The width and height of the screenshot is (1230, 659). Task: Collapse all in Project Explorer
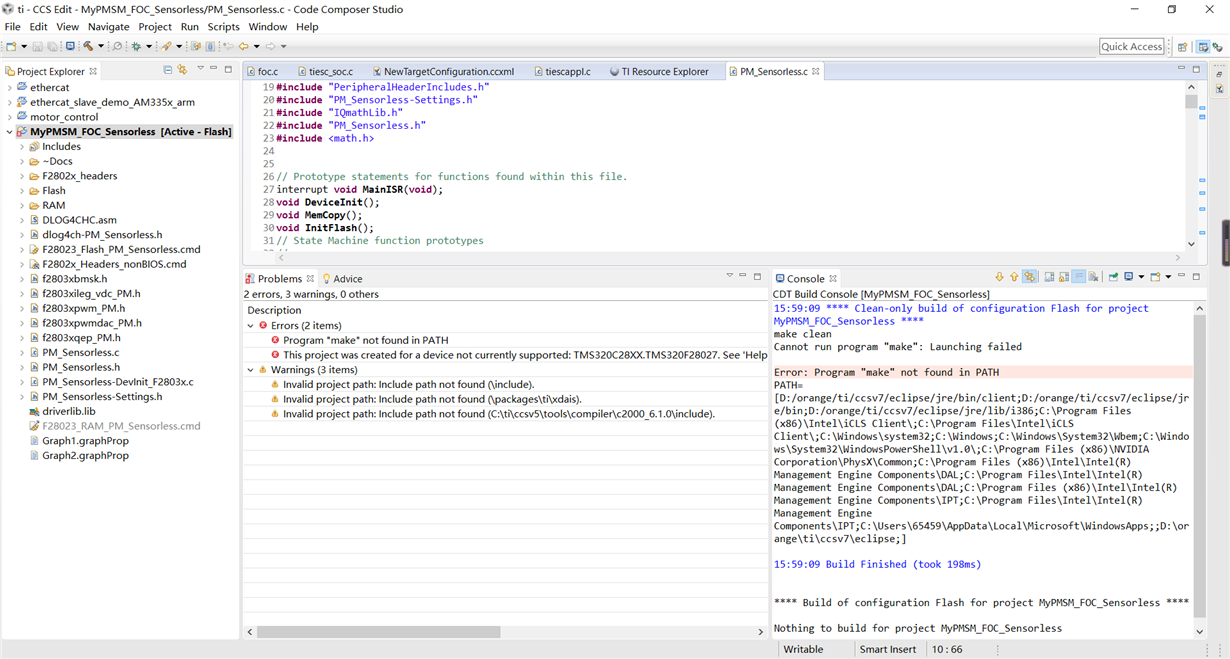(167, 70)
